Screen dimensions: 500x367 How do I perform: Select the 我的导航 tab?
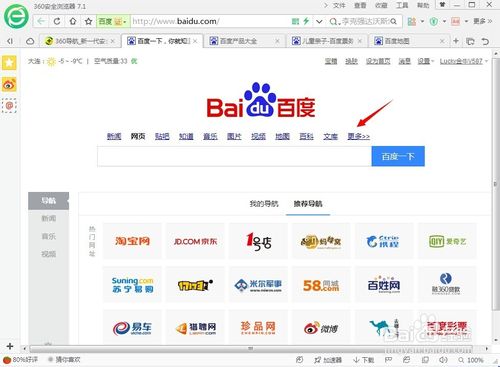pos(264,204)
